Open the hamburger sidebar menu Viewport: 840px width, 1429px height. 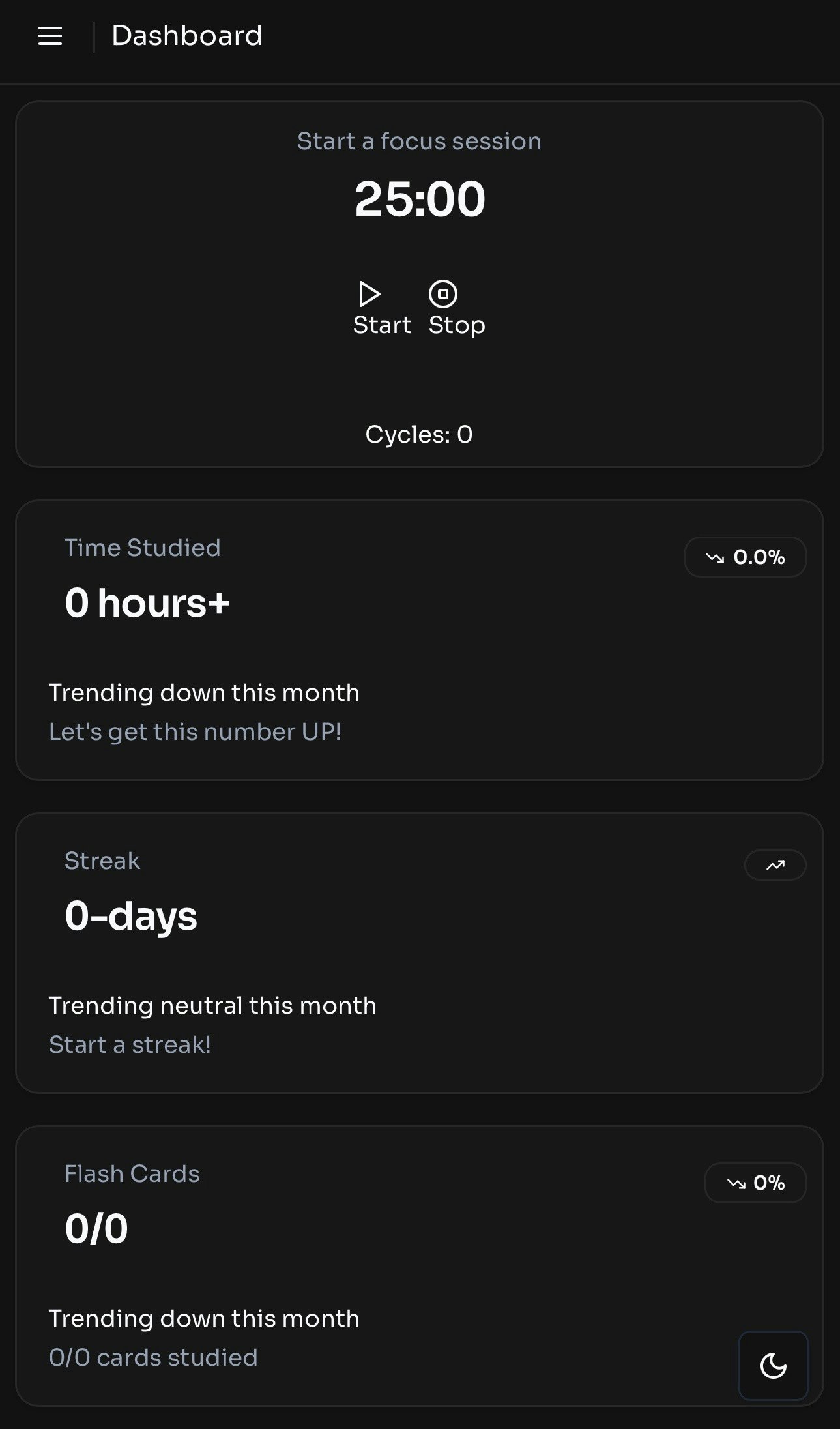tap(50, 36)
